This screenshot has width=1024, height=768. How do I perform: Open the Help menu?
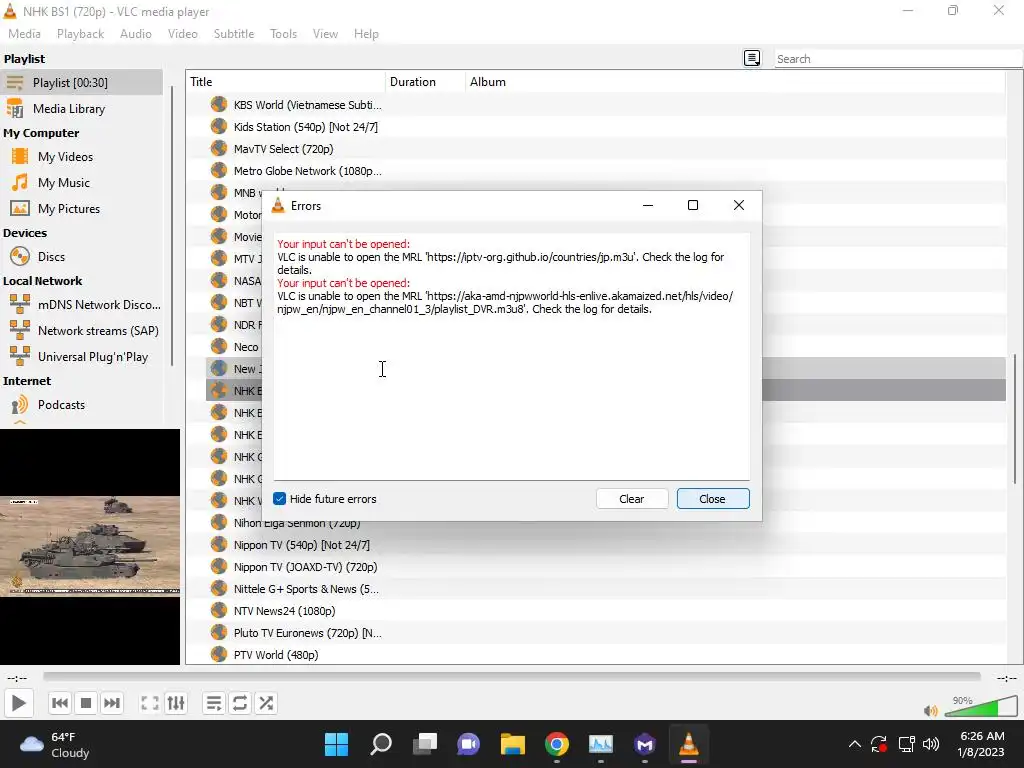[366, 34]
